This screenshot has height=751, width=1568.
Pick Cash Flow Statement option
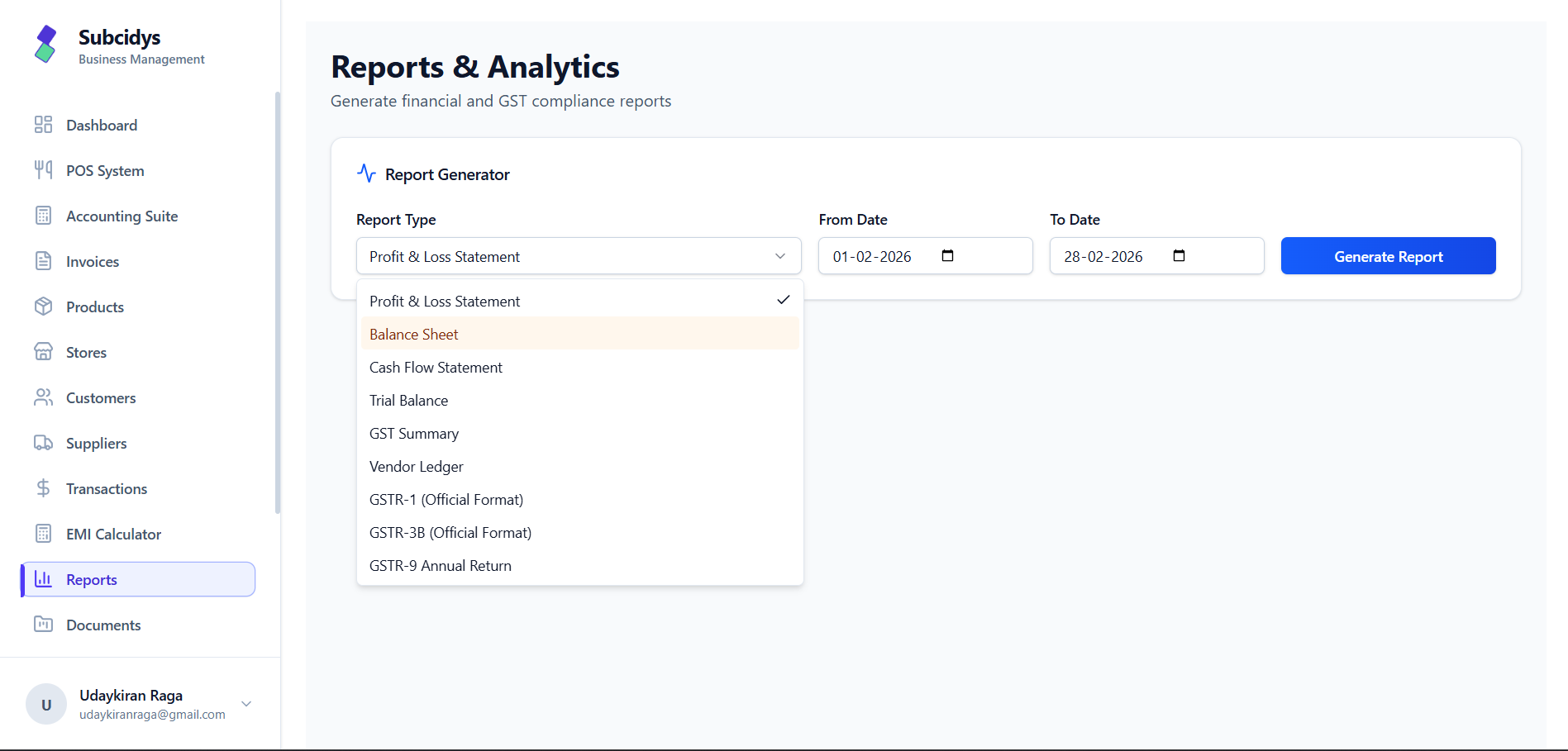click(x=580, y=367)
